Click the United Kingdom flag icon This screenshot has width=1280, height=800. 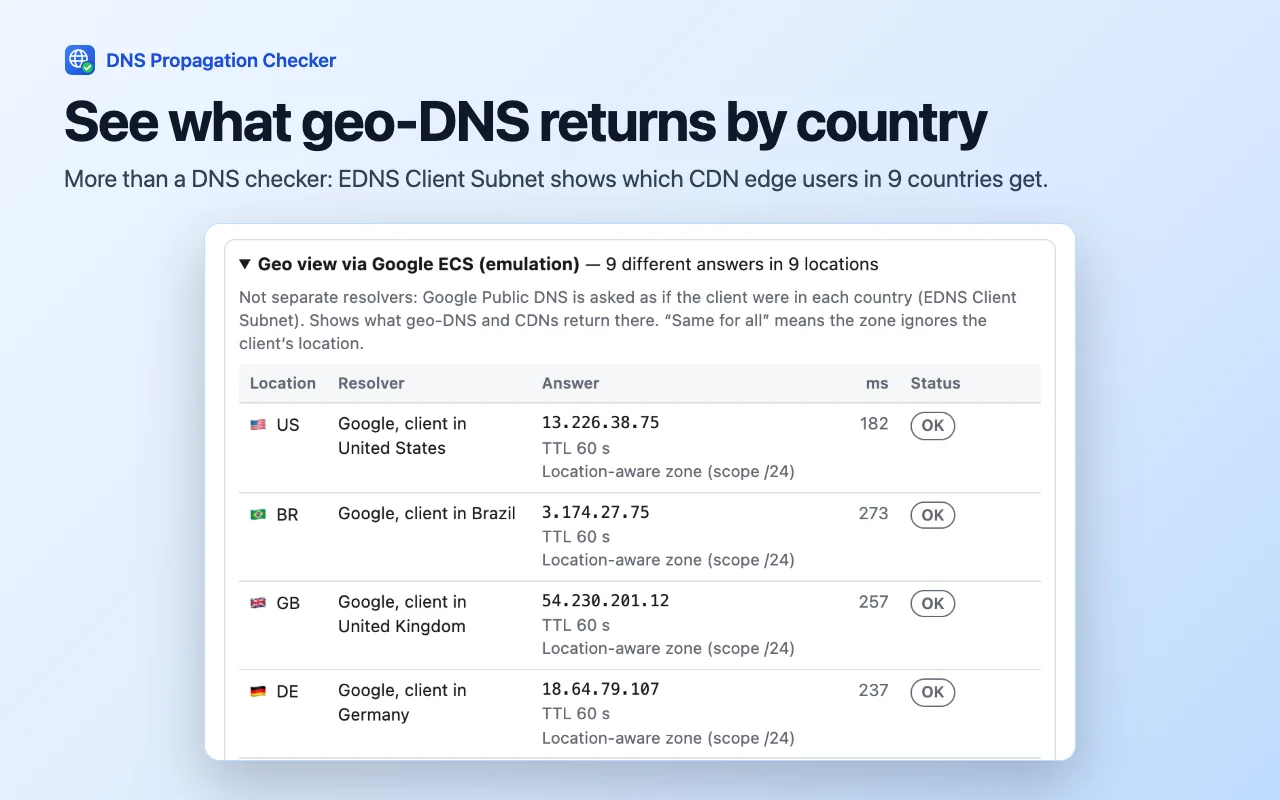tap(258, 603)
